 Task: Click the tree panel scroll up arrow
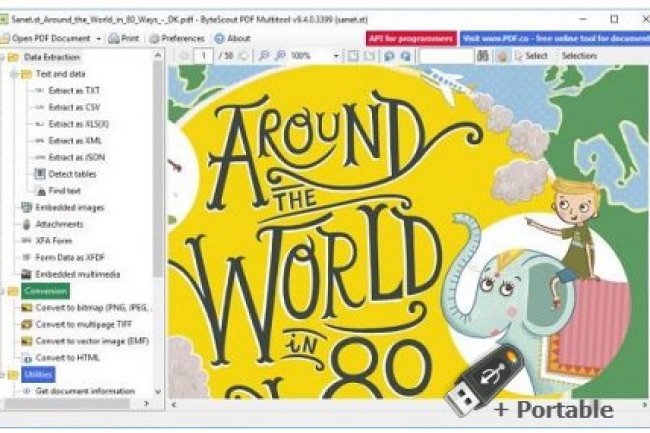coord(158,55)
